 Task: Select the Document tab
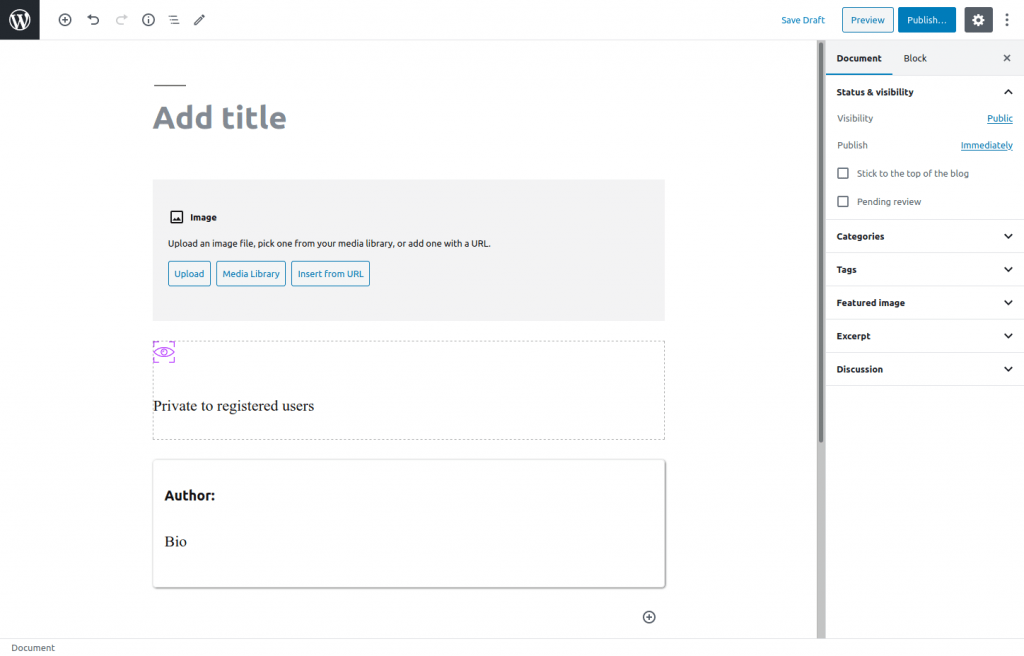[859, 58]
